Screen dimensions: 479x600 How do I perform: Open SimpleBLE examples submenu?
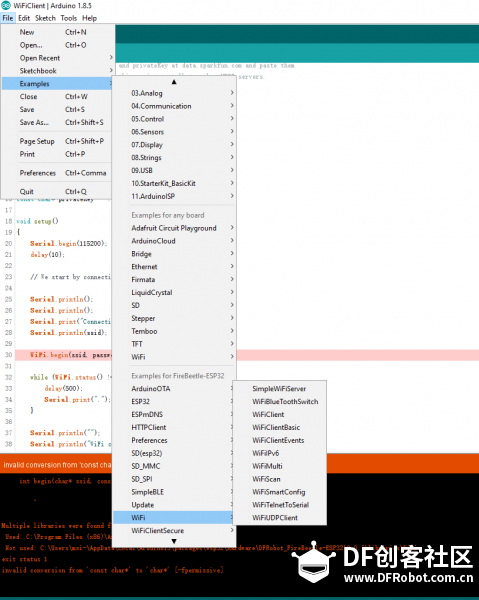tap(174, 492)
